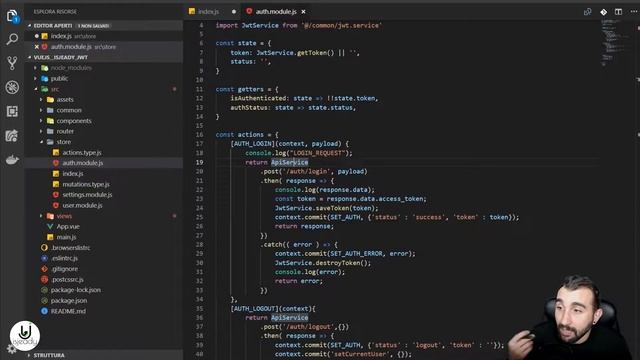This screenshot has height=360, width=640.
Task: Open actions.type.js in store folder
Action: (82, 153)
